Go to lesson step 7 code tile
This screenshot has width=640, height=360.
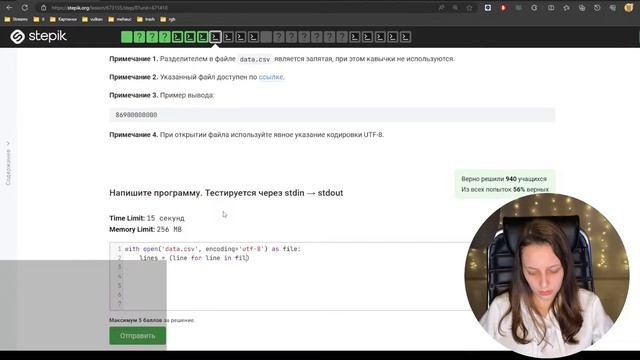[x=202, y=37]
